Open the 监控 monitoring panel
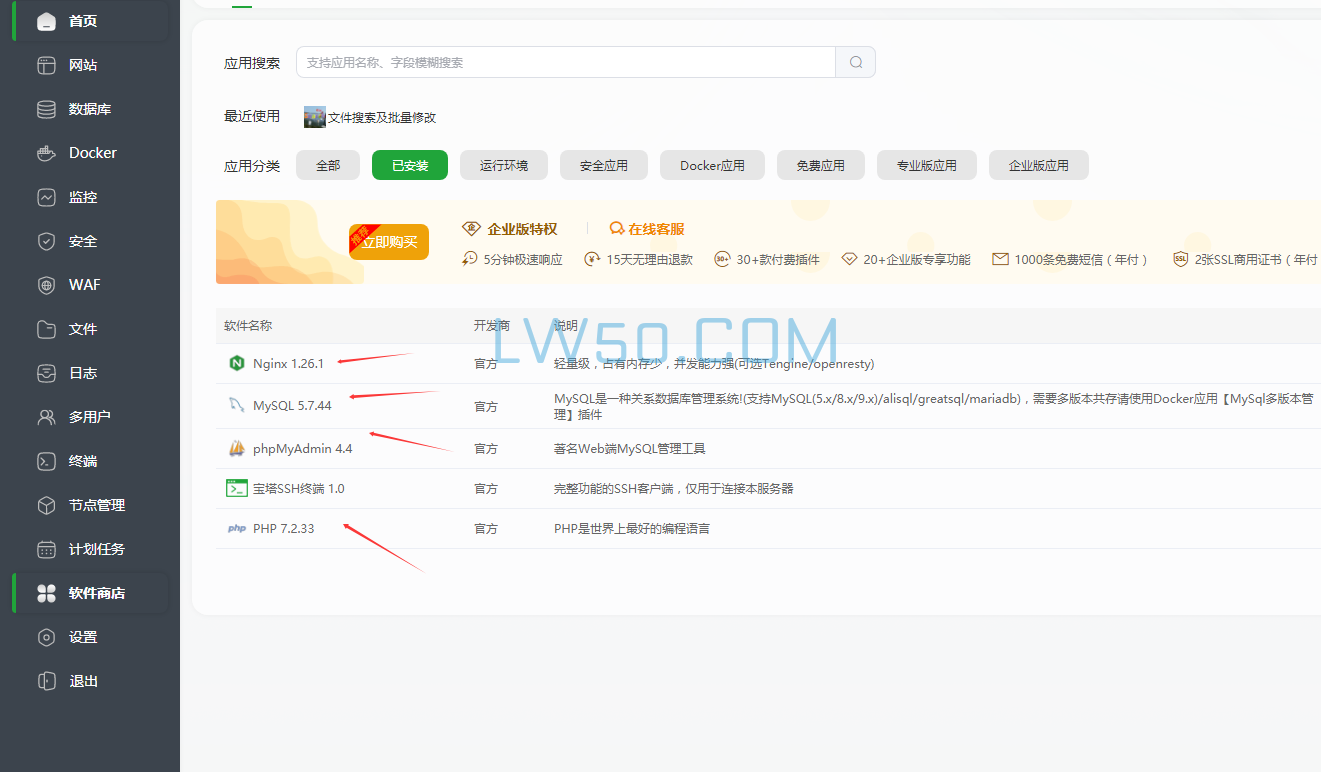1321x772 pixels. point(46,197)
